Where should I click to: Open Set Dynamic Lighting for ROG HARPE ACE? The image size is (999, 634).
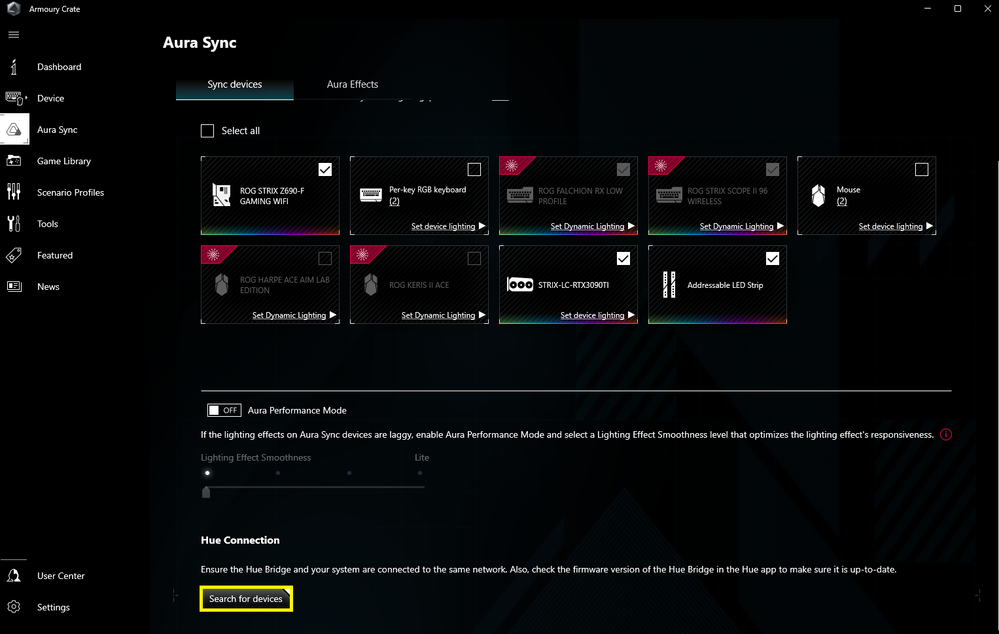coord(294,315)
